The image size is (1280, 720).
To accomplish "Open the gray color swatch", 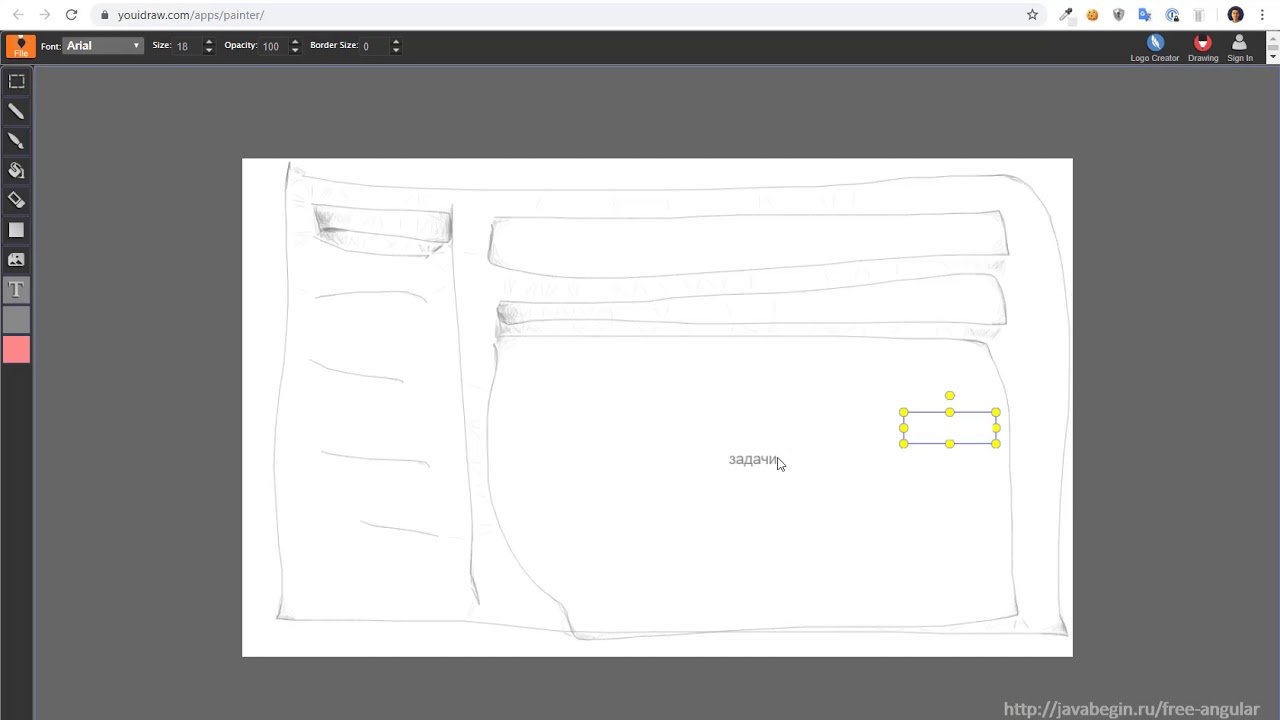I will click(x=16, y=320).
